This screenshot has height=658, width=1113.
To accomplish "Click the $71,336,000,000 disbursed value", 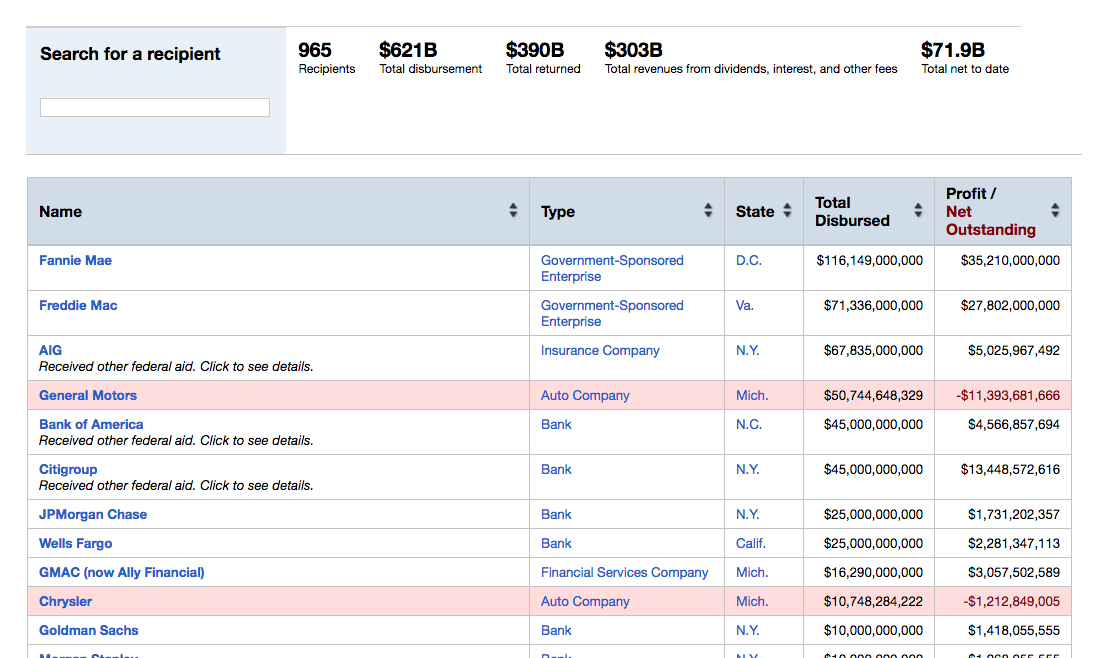I will click(873, 305).
